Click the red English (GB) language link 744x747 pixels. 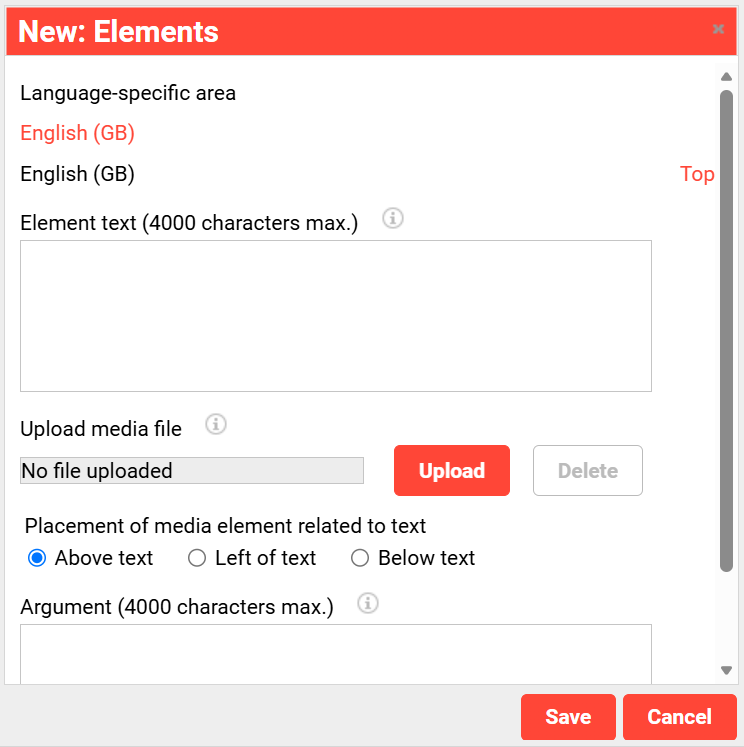pyautogui.click(x=77, y=133)
